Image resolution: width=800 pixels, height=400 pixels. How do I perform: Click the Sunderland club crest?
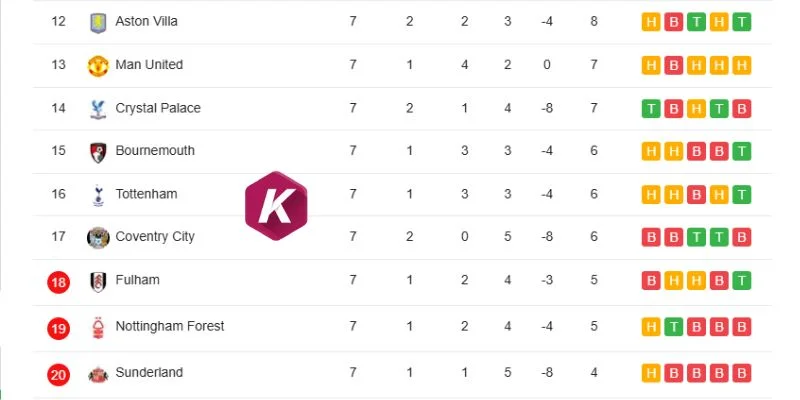[x=98, y=374]
